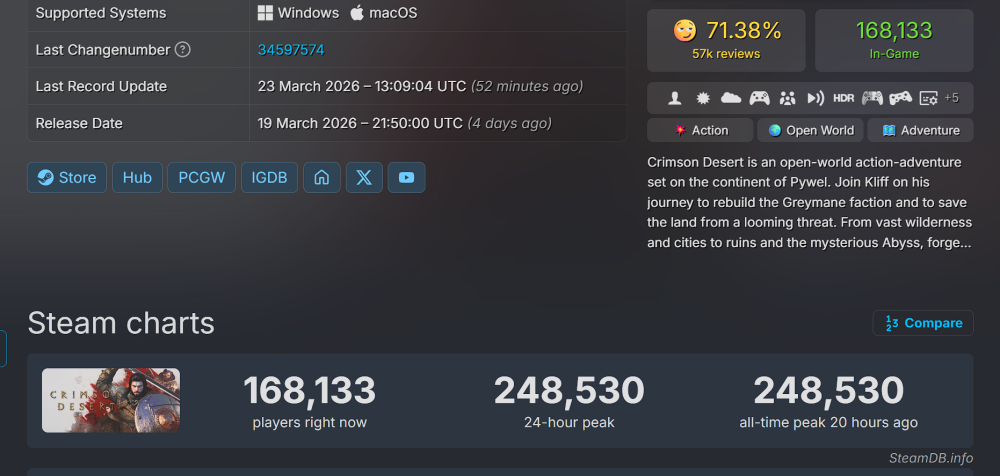Click the Remote Play broadcast icon
The image size is (1000, 476).
[815, 98]
